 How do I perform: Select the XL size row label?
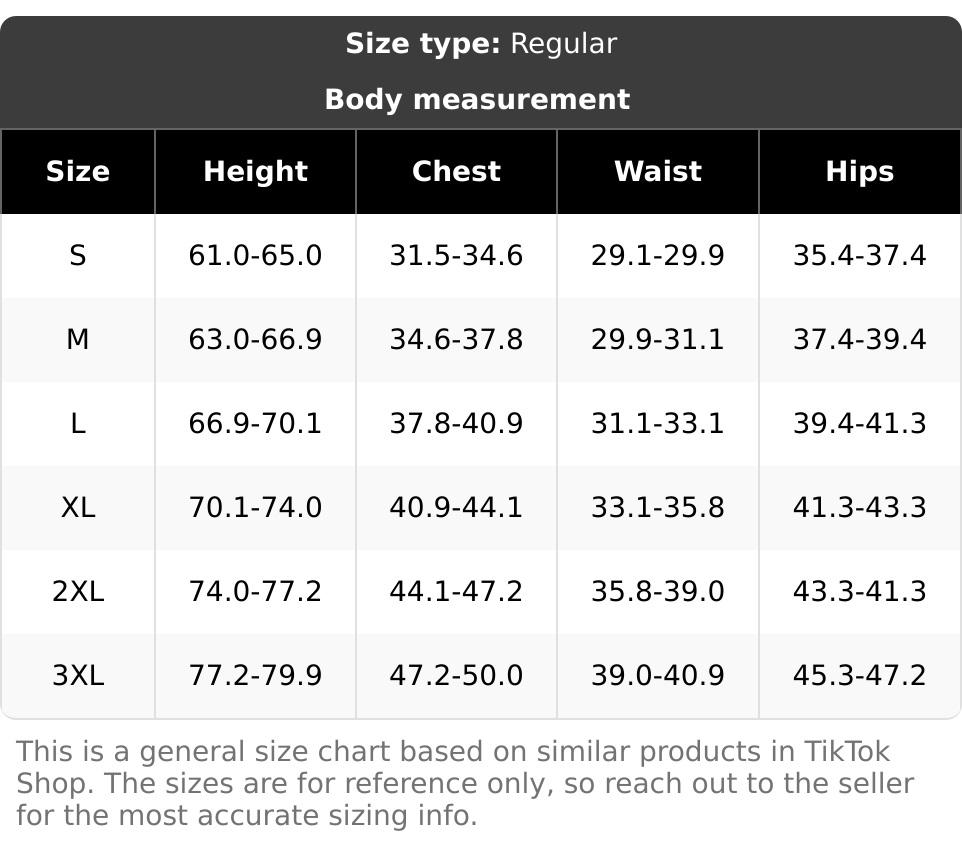pos(78,508)
